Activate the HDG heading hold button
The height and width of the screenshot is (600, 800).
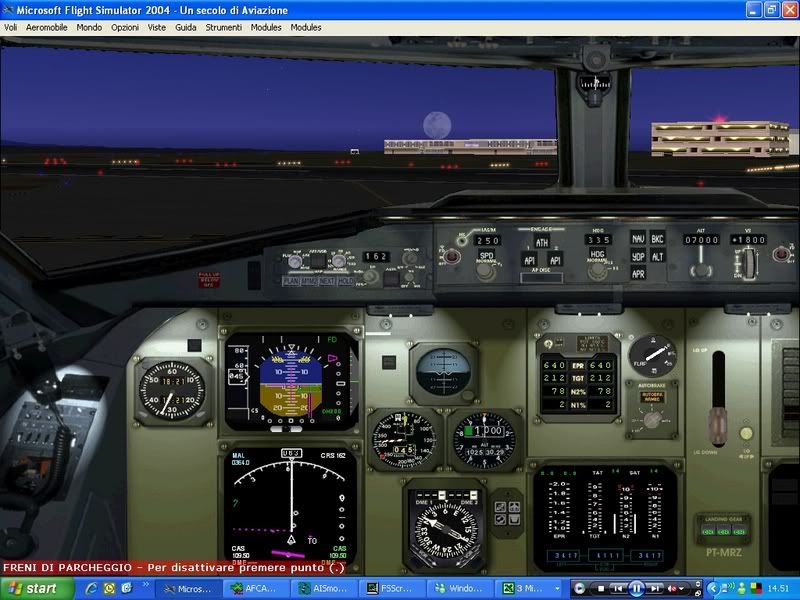click(x=597, y=254)
